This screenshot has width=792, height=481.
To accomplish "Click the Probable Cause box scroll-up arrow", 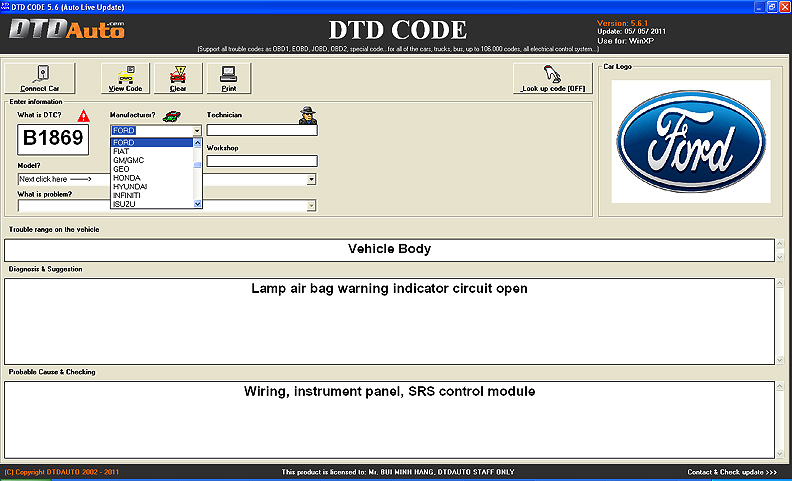I will click(x=779, y=386).
